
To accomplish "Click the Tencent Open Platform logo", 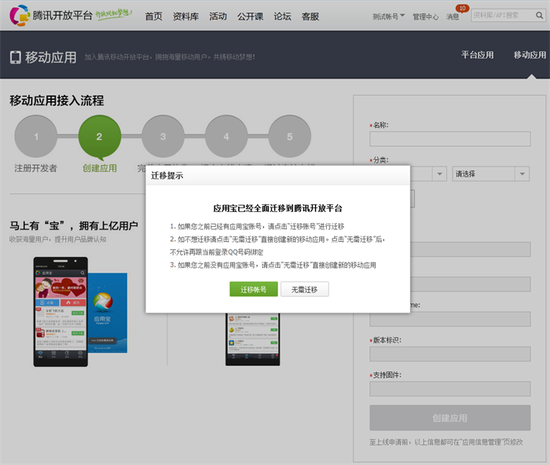I will (51, 15).
